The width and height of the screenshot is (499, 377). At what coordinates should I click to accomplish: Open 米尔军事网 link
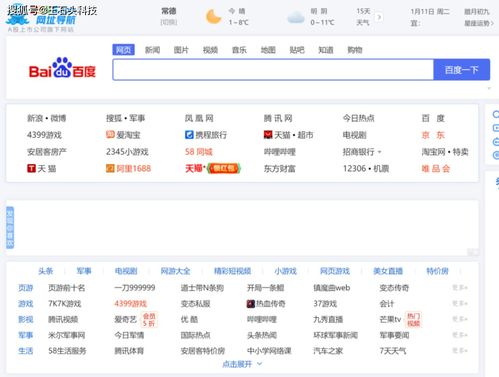pyautogui.click(x=67, y=335)
